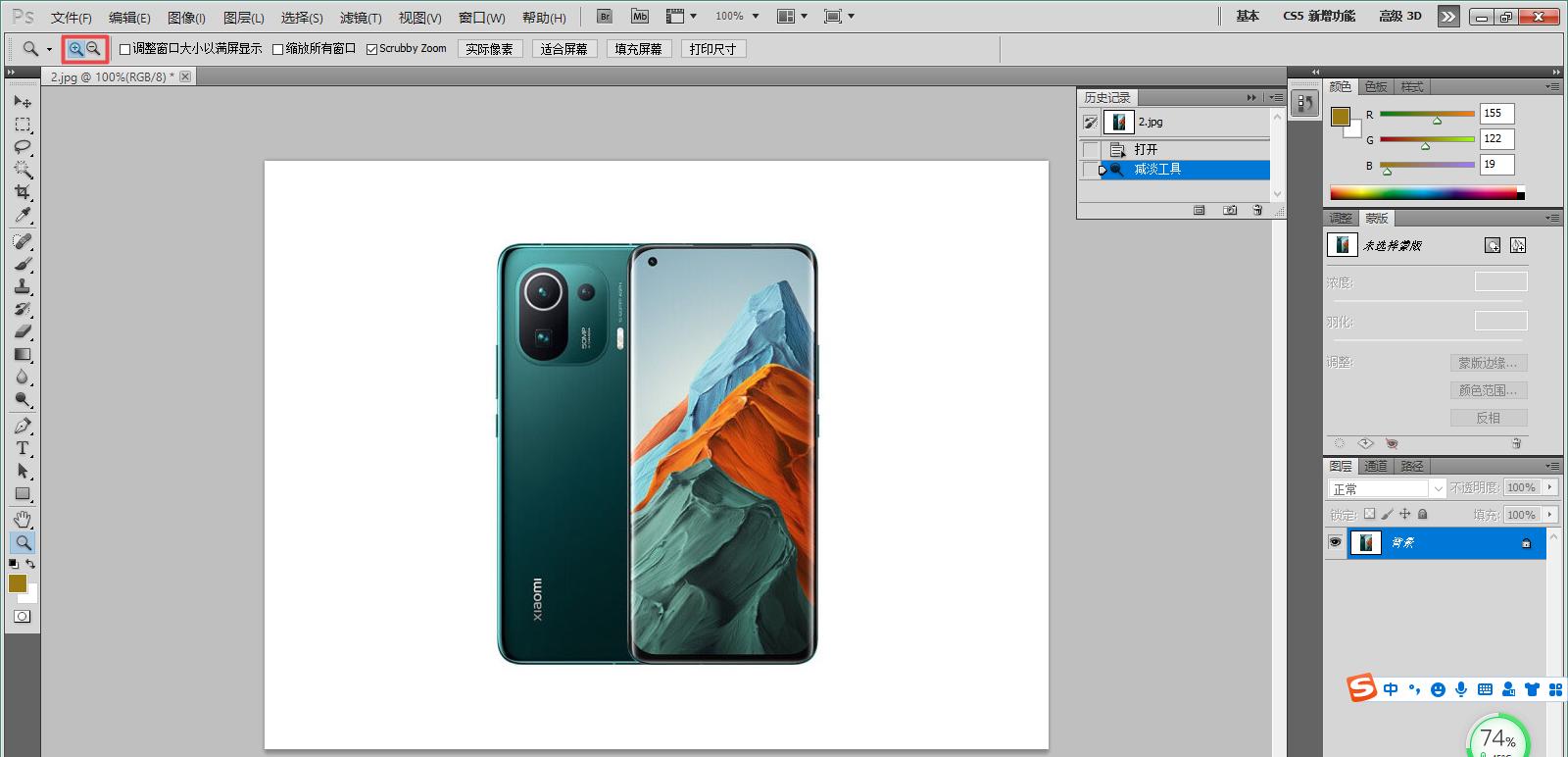Toggle Quick Mask mode icon

(x=23, y=616)
